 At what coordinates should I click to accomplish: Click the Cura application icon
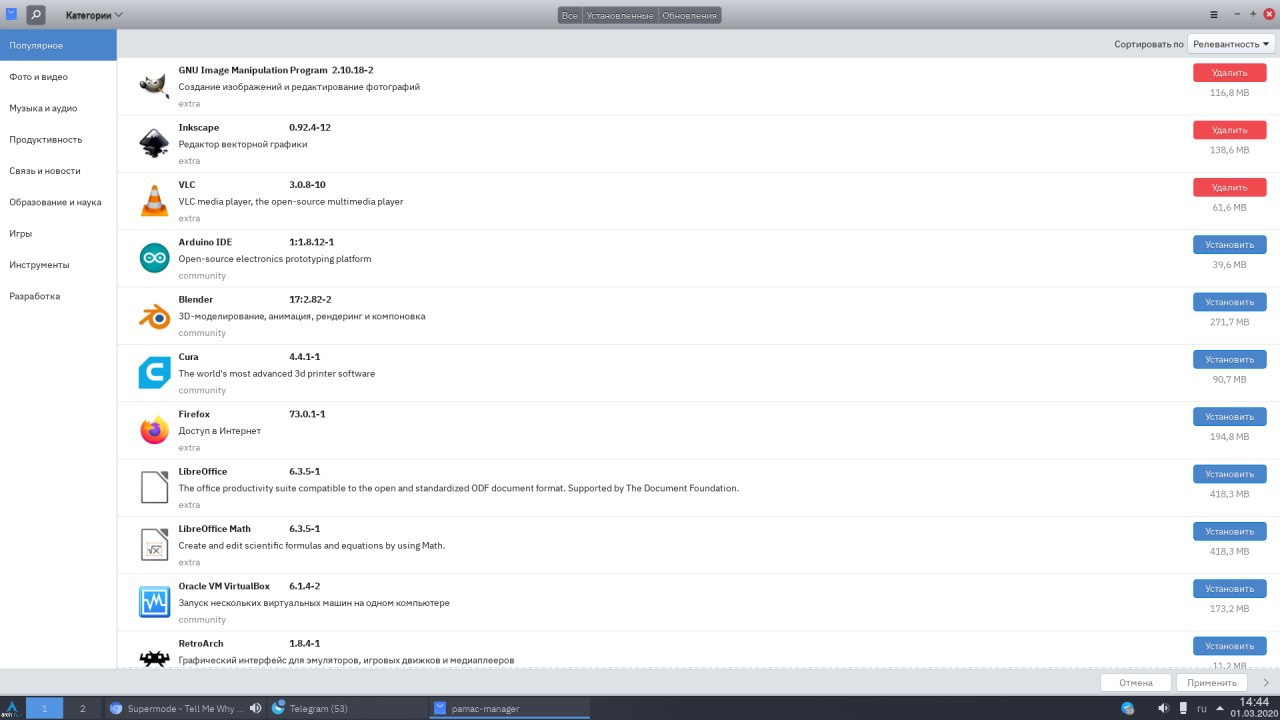(154, 373)
